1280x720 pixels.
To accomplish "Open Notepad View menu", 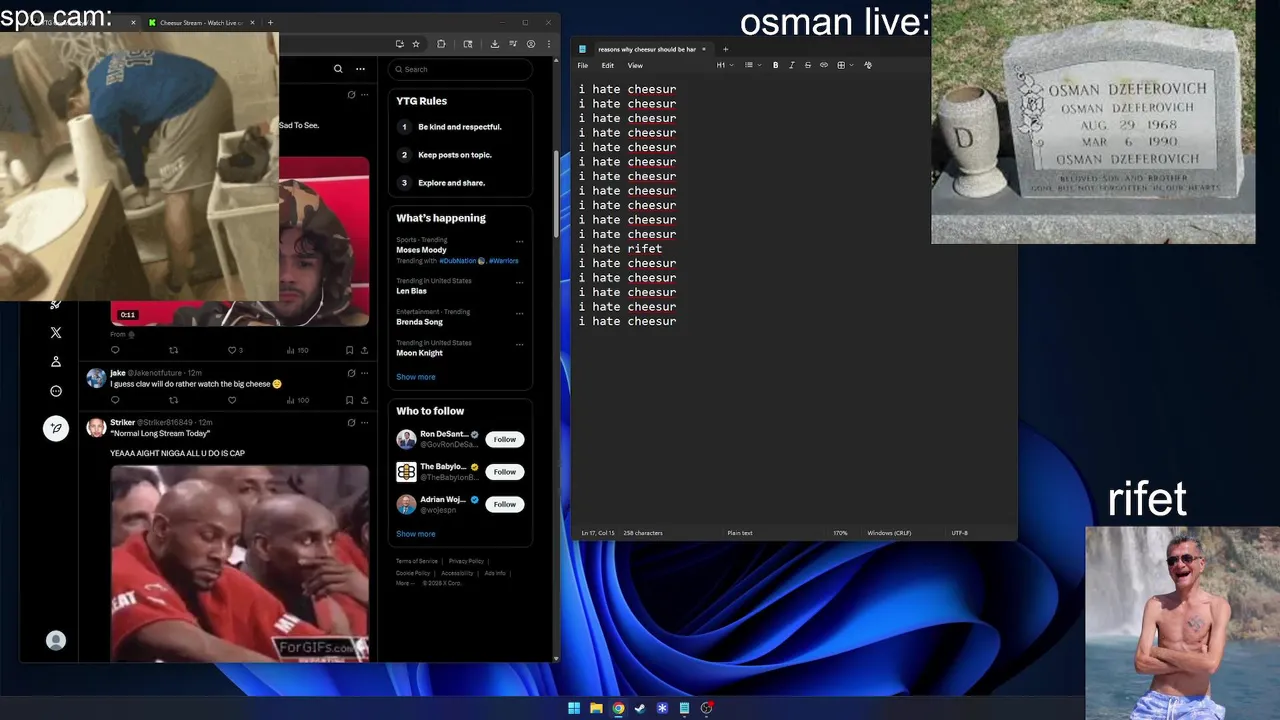I will pyautogui.click(x=635, y=65).
